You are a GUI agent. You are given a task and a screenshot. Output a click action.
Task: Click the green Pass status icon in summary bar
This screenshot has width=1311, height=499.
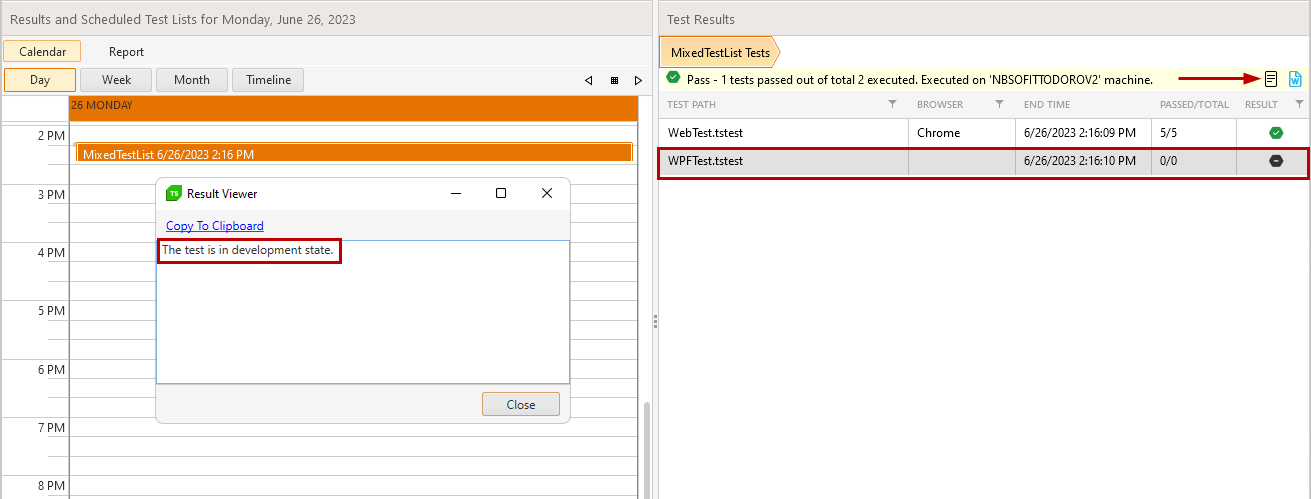click(674, 78)
